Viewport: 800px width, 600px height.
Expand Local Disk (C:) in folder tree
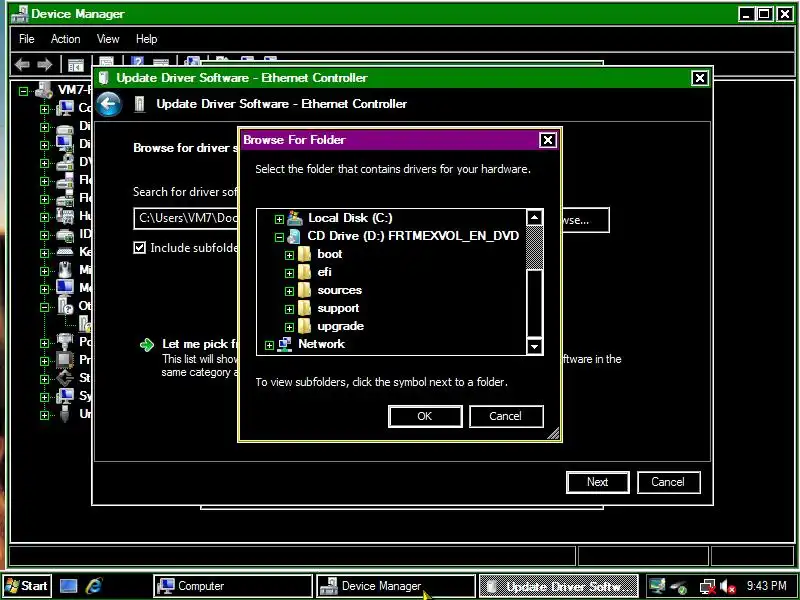pos(279,219)
